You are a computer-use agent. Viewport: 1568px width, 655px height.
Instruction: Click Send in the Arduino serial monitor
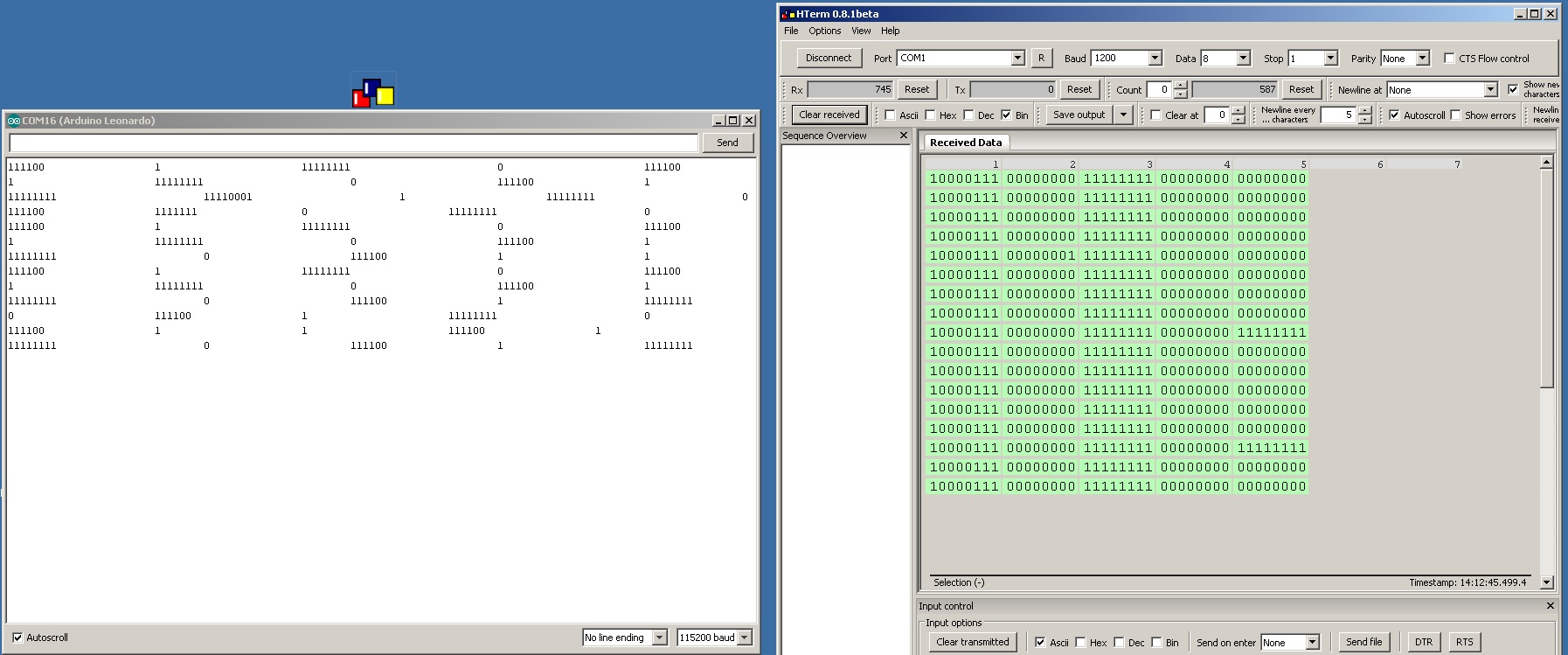click(727, 143)
